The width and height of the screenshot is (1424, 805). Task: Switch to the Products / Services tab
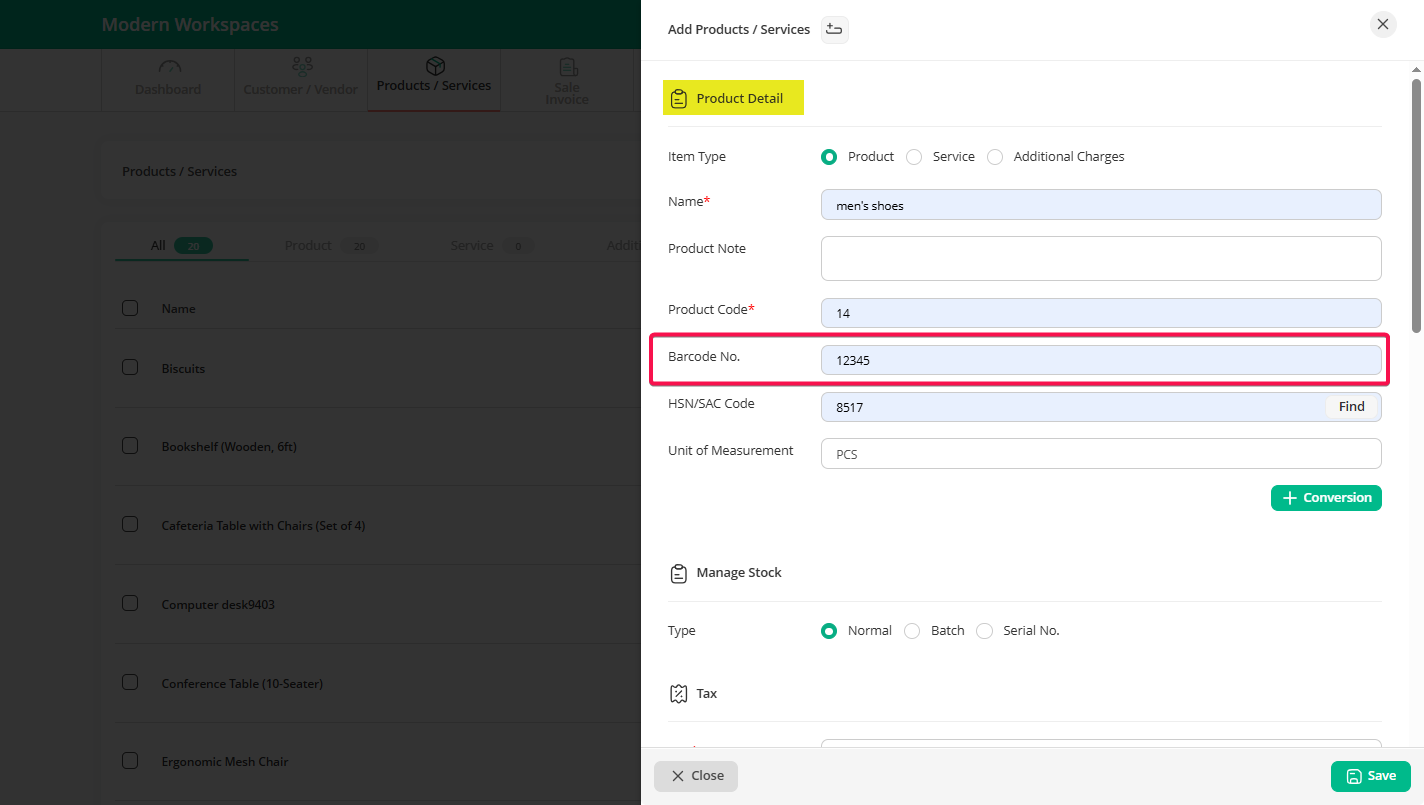point(434,78)
